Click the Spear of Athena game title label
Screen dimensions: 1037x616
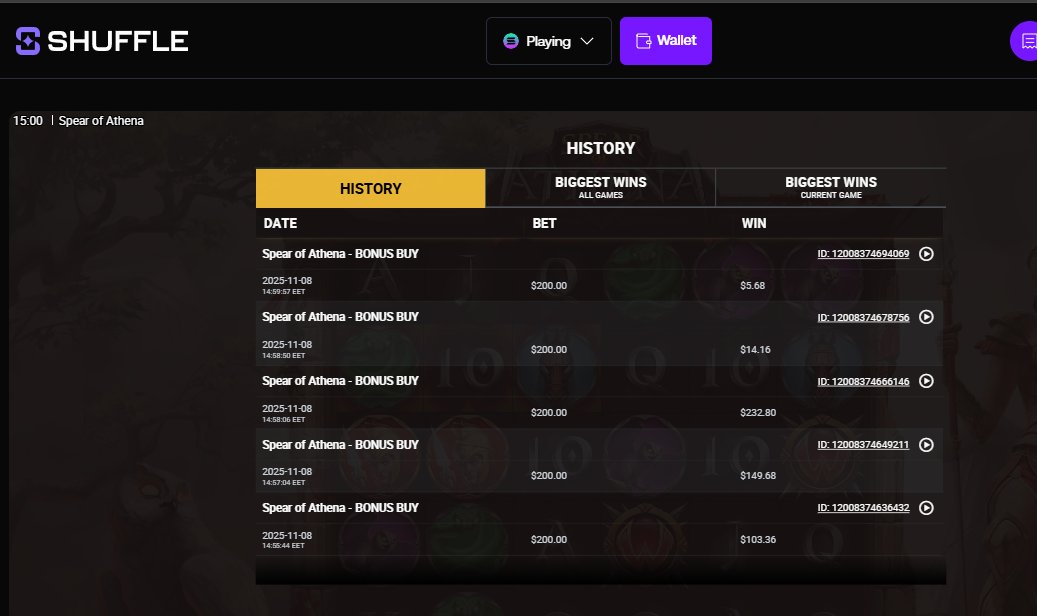tap(101, 121)
